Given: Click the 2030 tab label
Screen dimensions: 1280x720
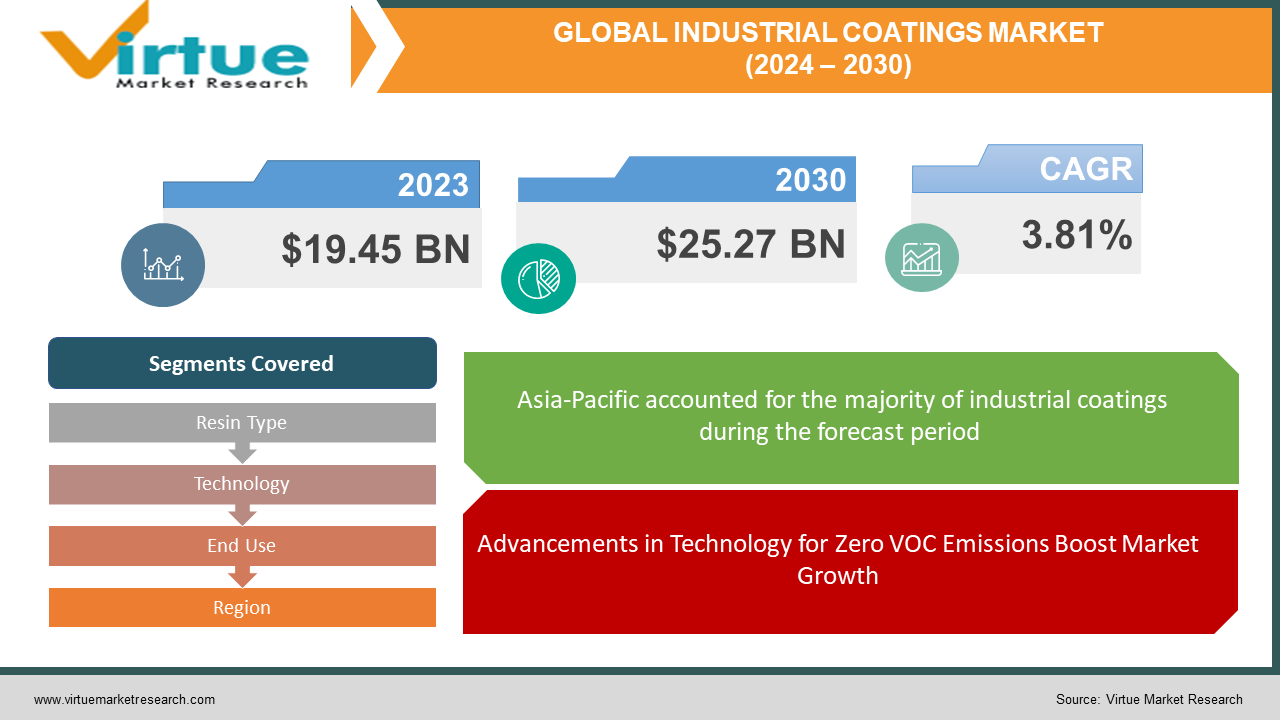Looking at the screenshot, I should (811, 180).
